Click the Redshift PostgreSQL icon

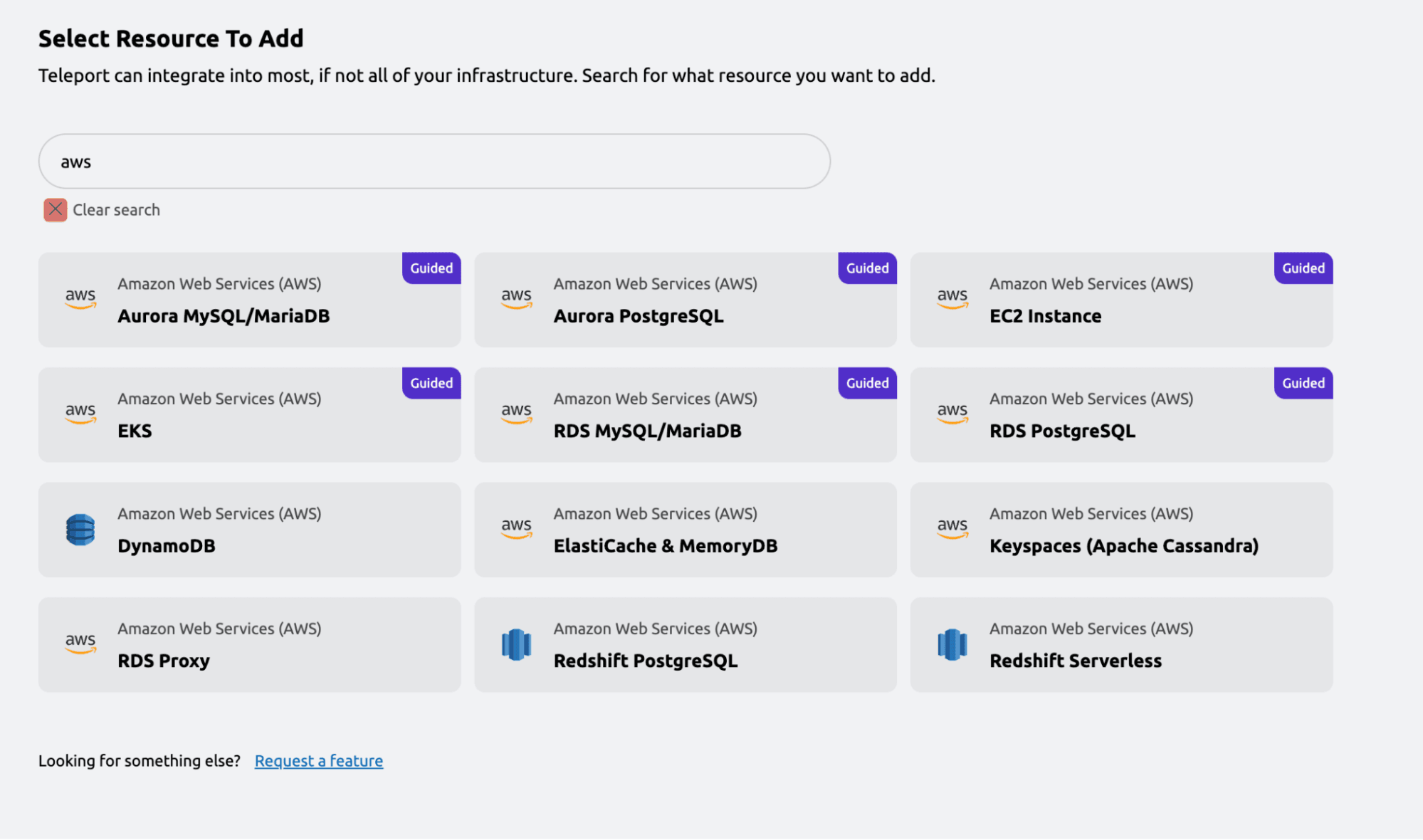pyautogui.click(x=516, y=645)
